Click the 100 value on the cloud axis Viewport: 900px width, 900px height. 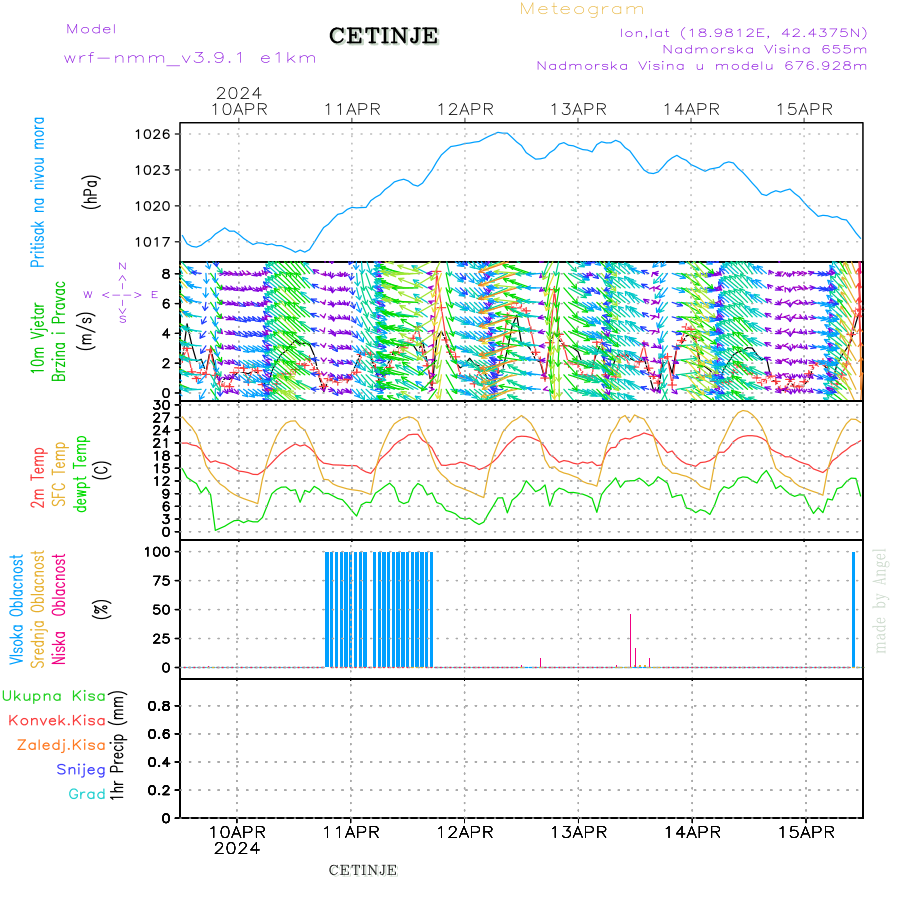(157, 552)
